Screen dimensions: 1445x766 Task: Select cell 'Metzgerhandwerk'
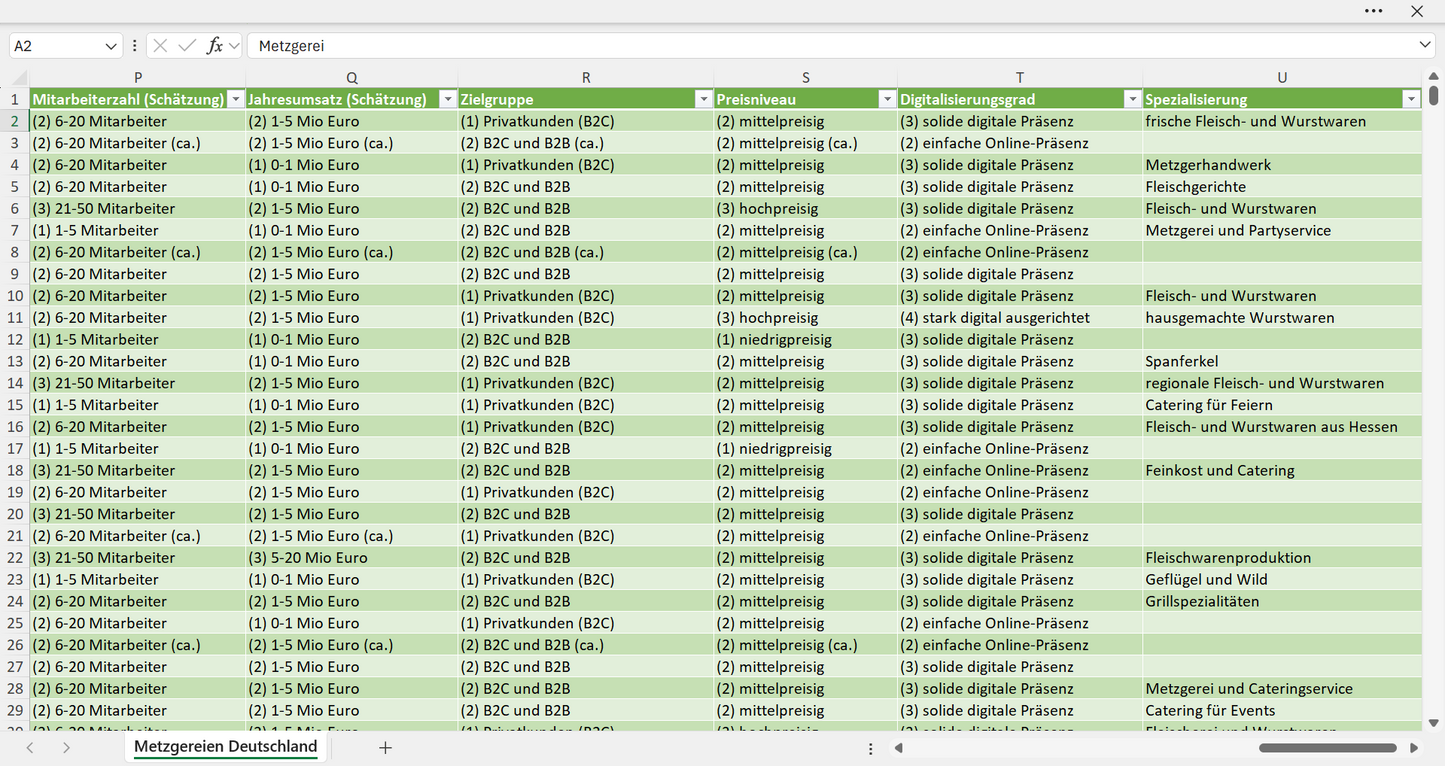pyautogui.click(x=1282, y=165)
